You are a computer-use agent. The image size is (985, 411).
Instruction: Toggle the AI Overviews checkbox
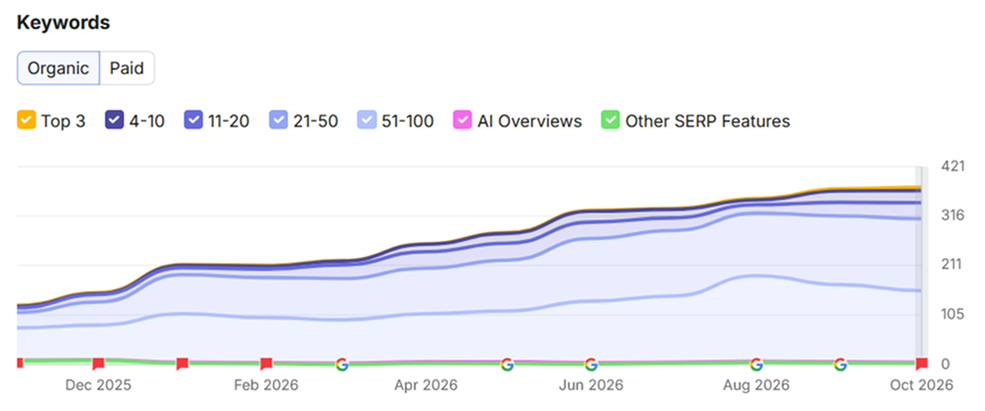[462, 121]
